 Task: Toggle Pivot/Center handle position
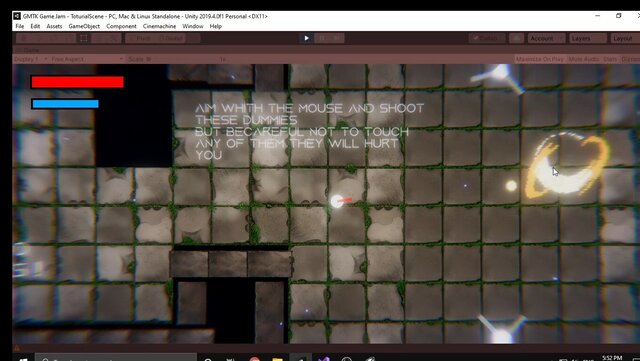141,38
